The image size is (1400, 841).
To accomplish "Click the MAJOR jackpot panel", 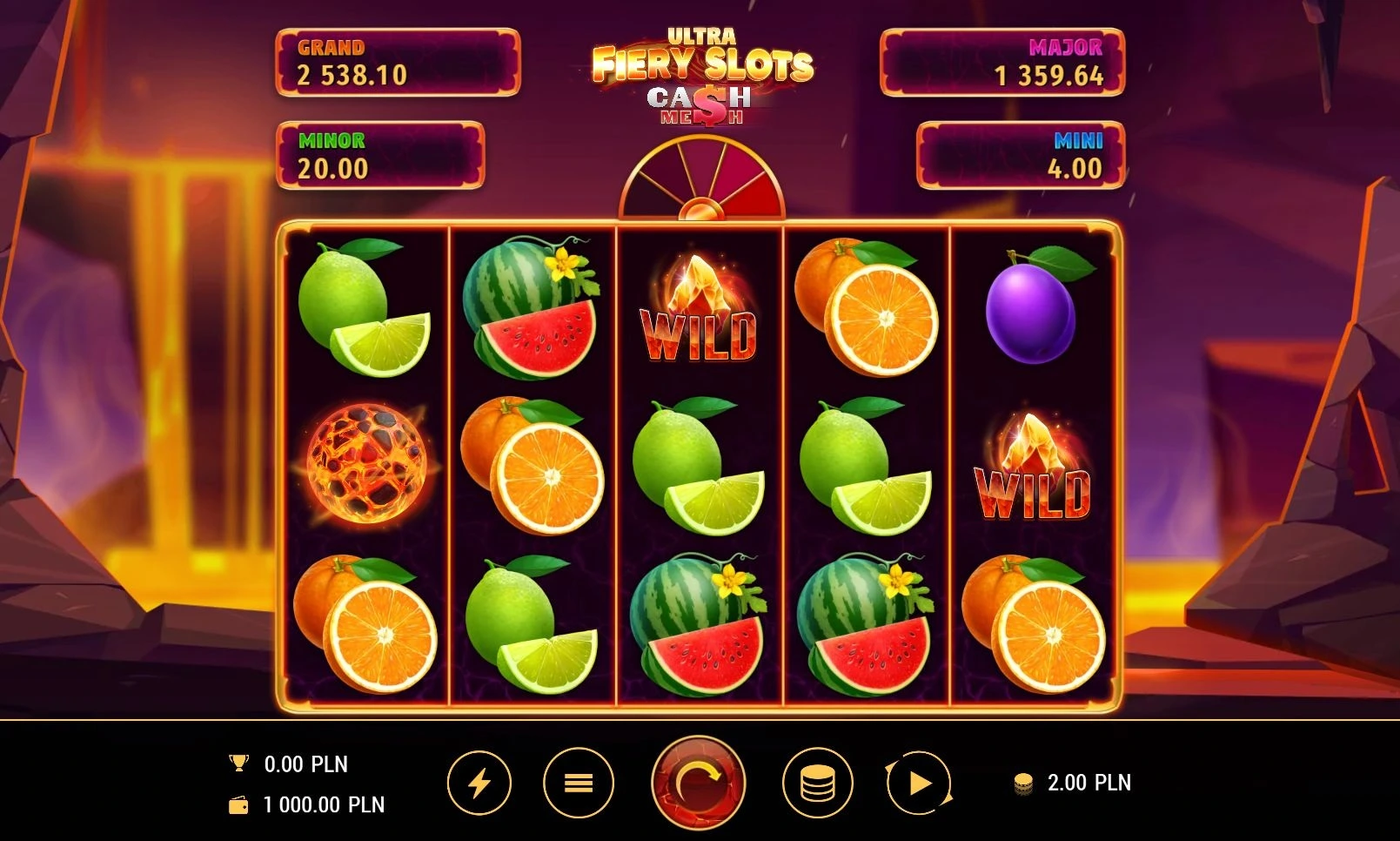I will (x=1002, y=62).
